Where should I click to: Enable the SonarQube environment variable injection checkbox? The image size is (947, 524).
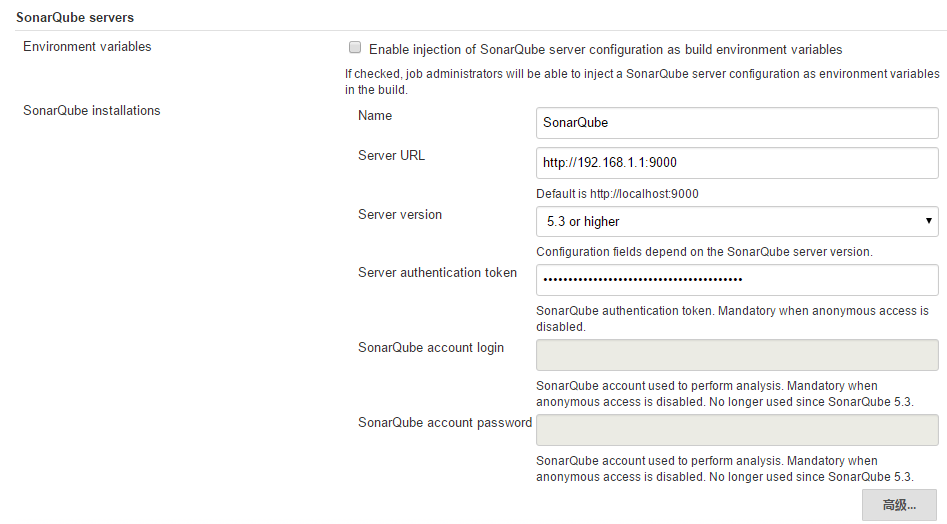(355, 48)
